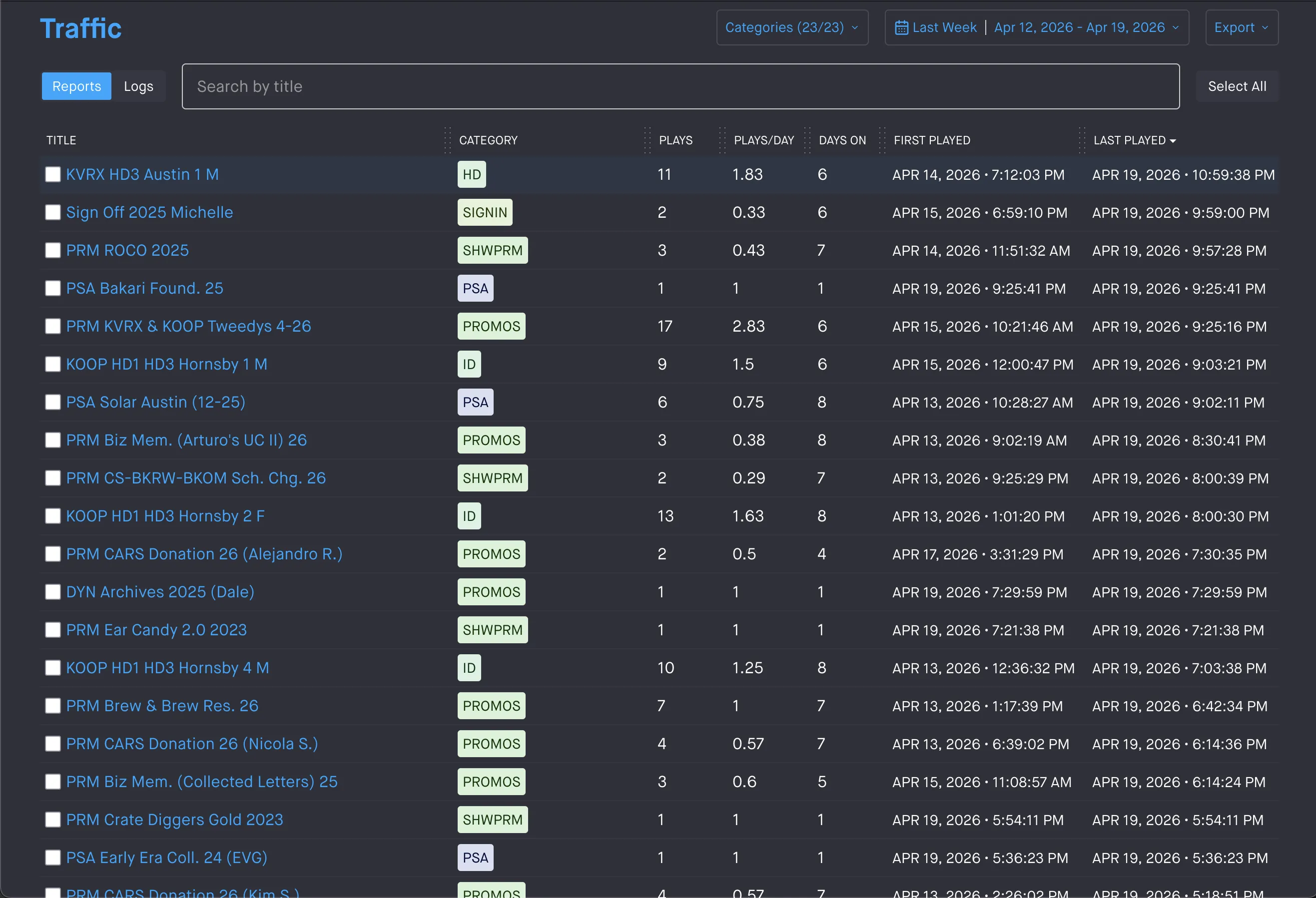Click the calendar icon beside Last Week
Image resolution: width=1316 pixels, height=898 pixels.
click(x=901, y=28)
